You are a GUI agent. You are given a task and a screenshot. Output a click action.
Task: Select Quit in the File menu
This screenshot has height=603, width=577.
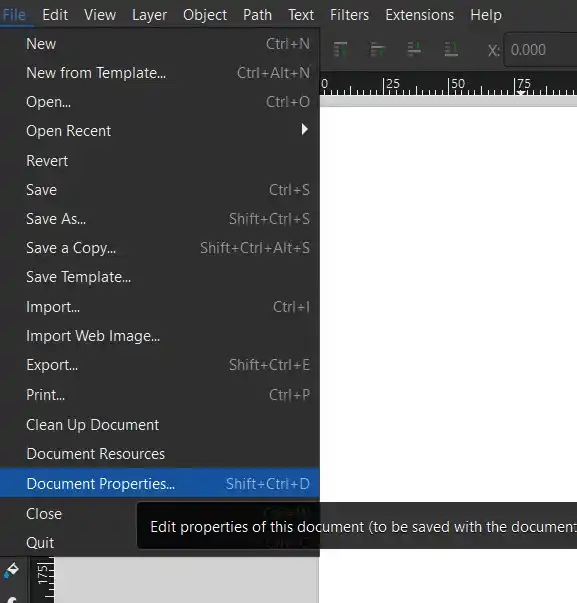click(40, 543)
